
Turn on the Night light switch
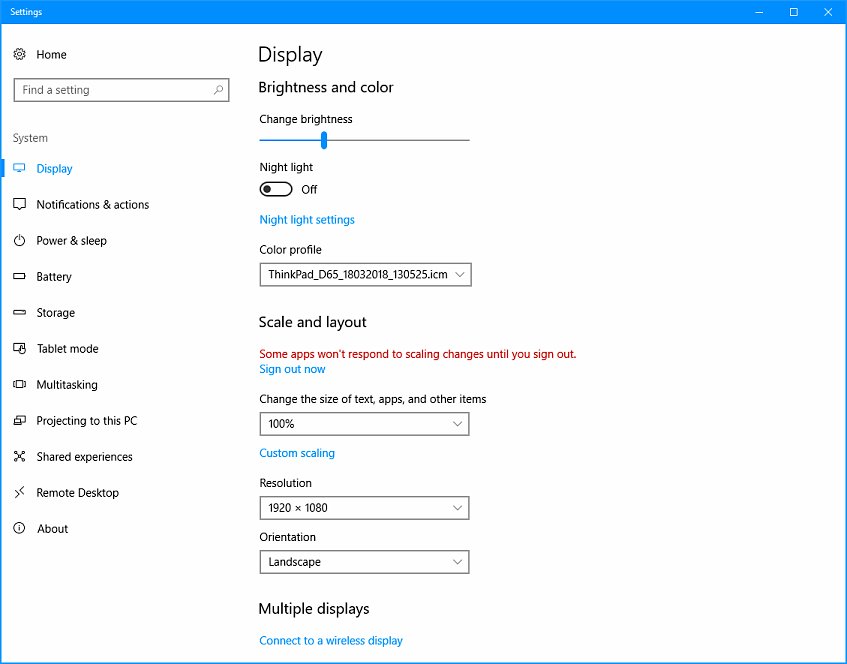point(276,189)
